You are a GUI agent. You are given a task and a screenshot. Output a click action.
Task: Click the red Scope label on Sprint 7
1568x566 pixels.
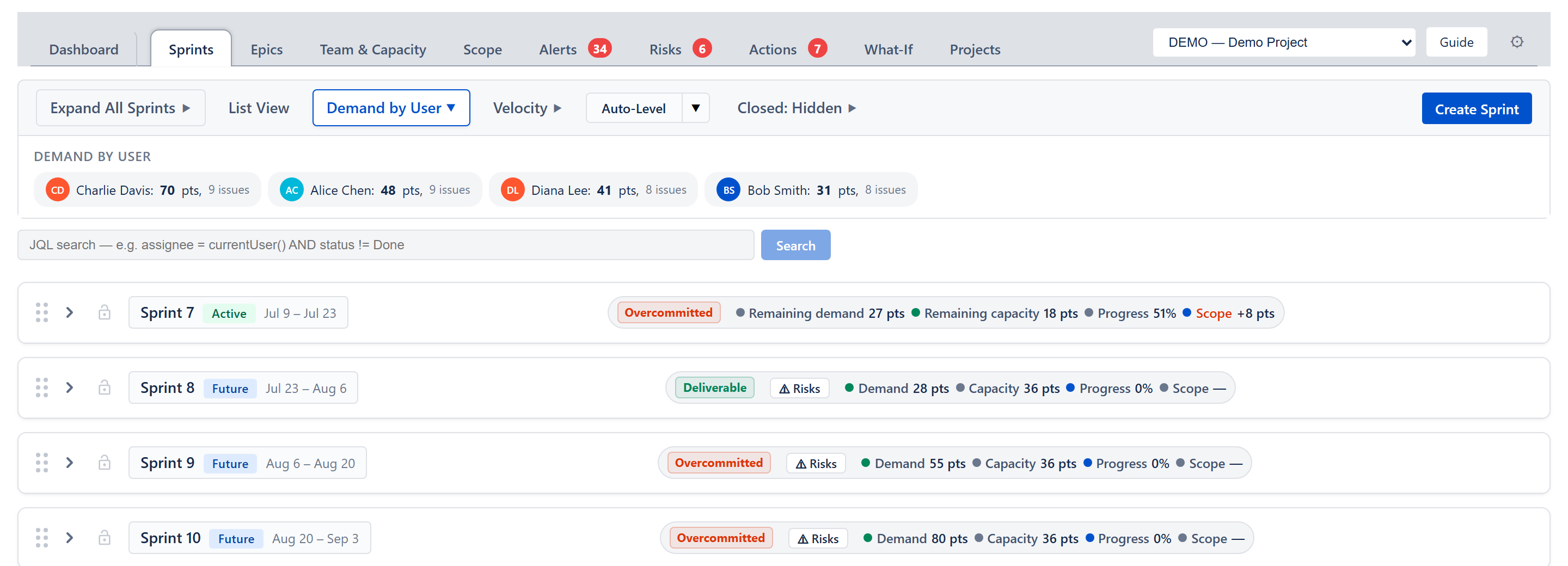1213,313
